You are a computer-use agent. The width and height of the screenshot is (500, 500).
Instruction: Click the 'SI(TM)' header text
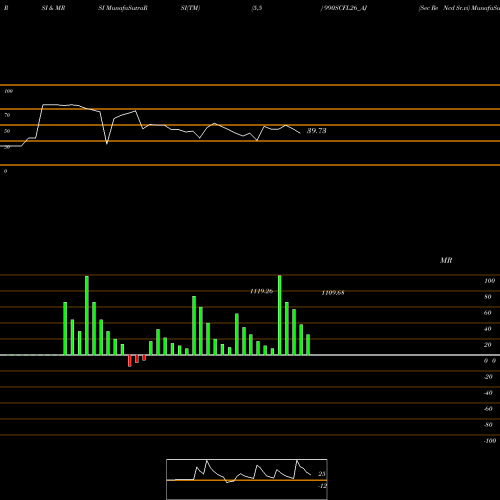click(x=190, y=8)
